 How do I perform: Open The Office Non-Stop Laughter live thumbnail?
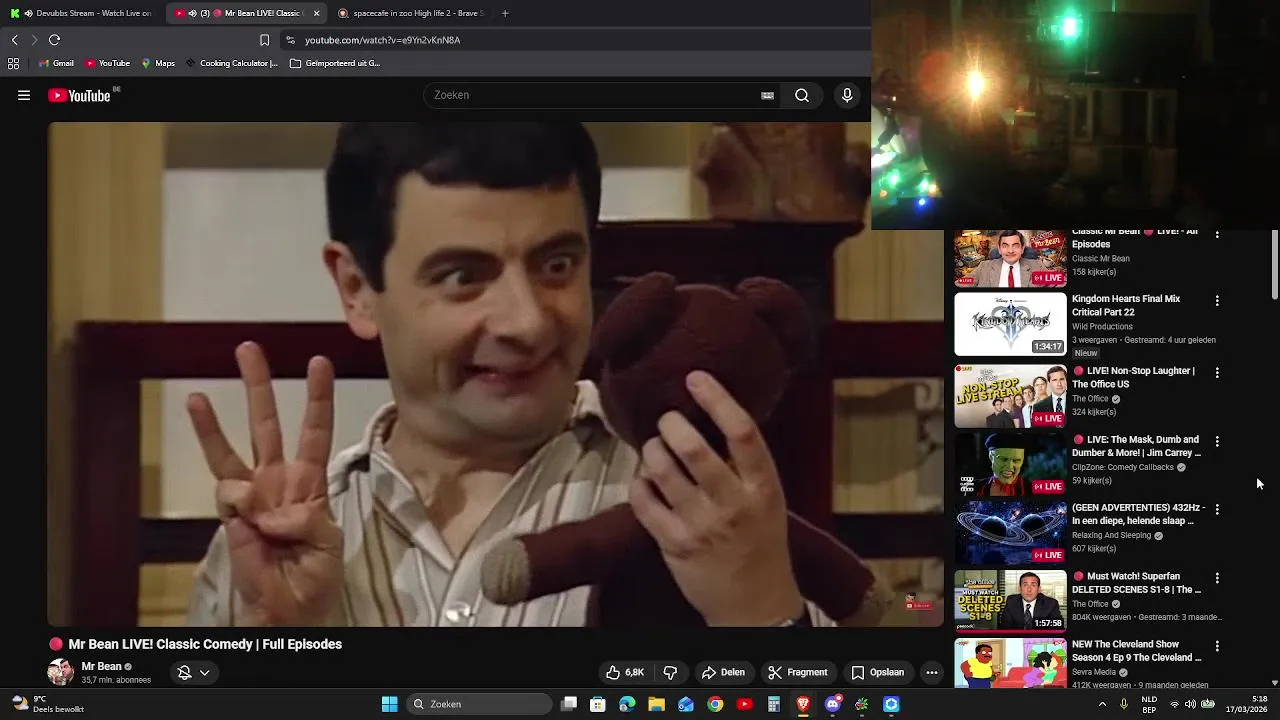pyautogui.click(x=1010, y=396)
